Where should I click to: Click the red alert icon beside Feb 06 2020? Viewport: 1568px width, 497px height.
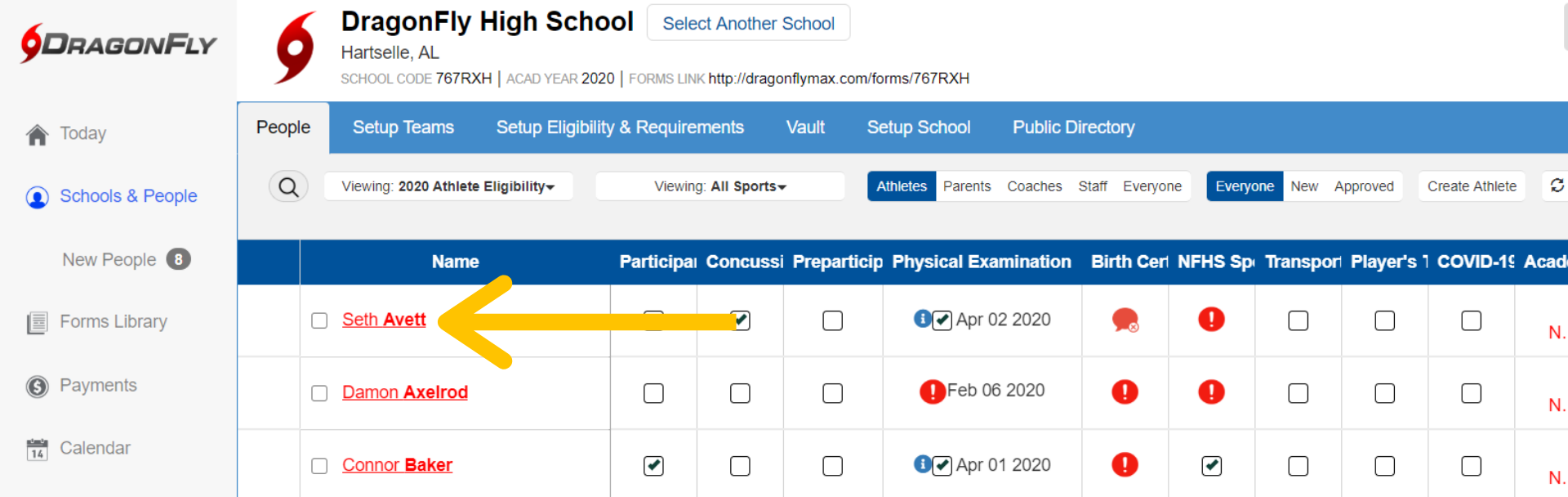[x=932, y=392]
